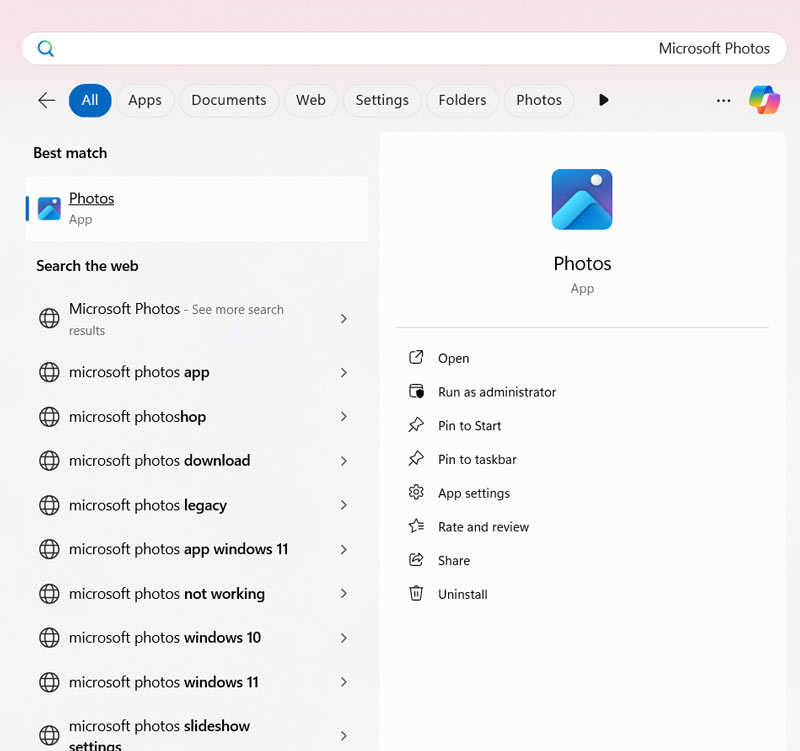Click the Open action for Photos
The width and height of the screenshot is (800, 751).
point(453,359)
